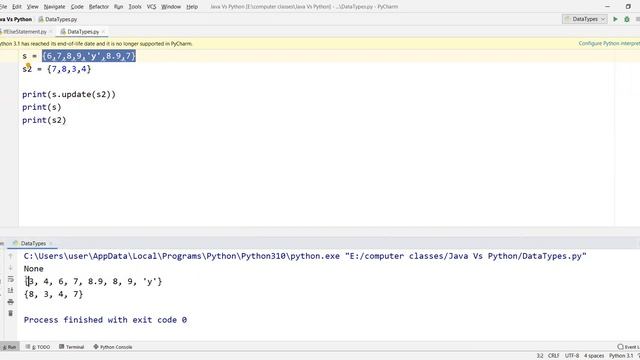This screenshot has width=640, height=360.
Task: Open the VCS menu
Action: click(x=151, y=7)
